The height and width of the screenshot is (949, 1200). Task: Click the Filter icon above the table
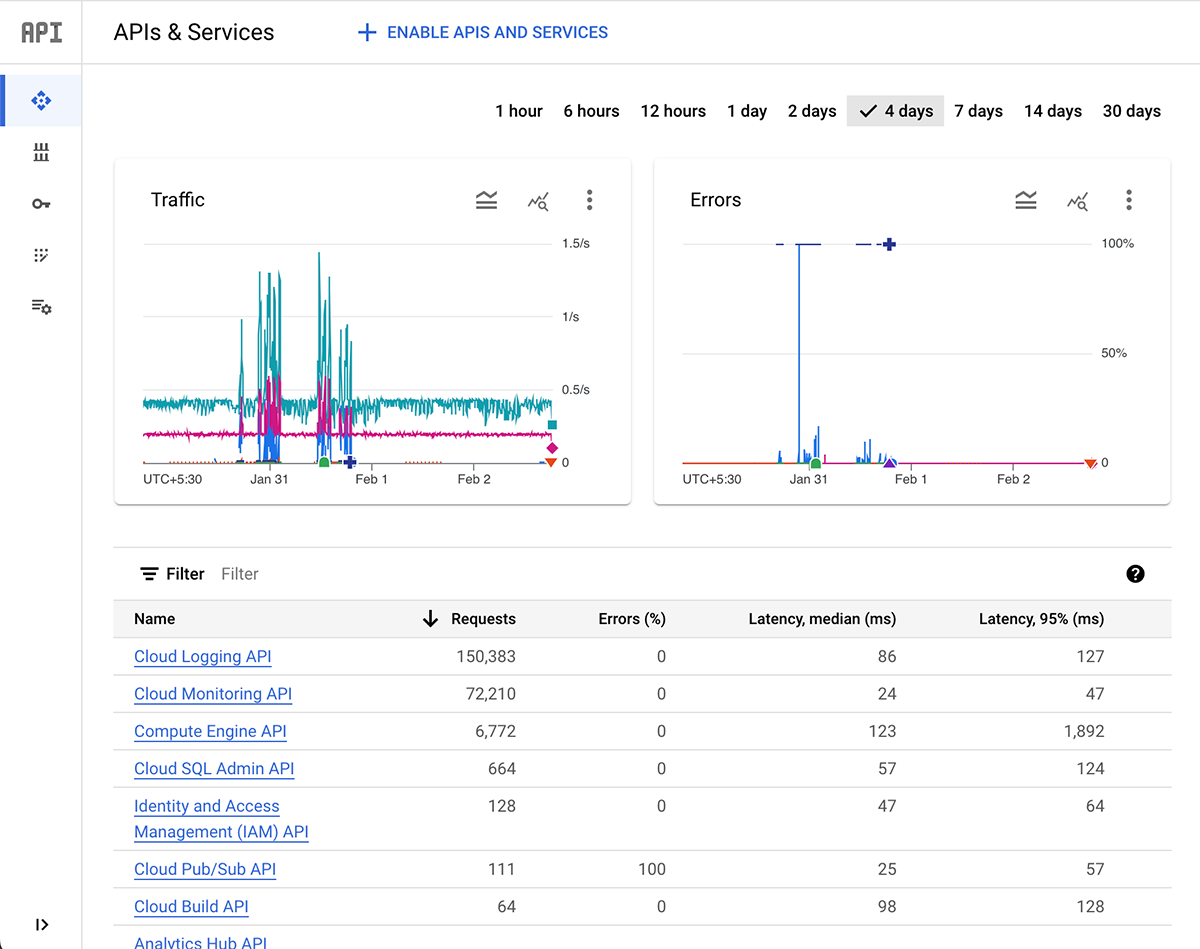coord(149,574)
